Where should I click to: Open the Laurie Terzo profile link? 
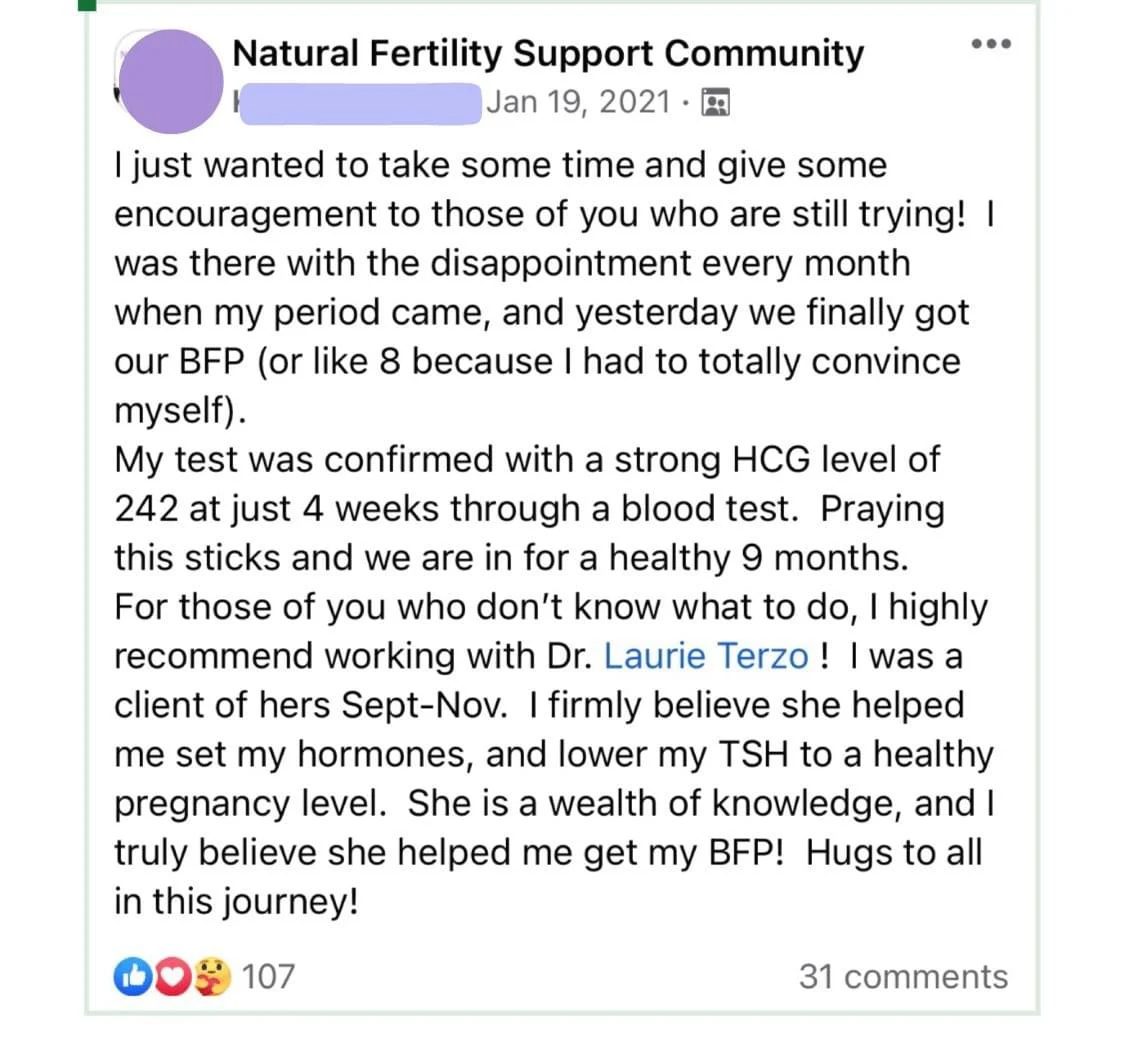707,656
